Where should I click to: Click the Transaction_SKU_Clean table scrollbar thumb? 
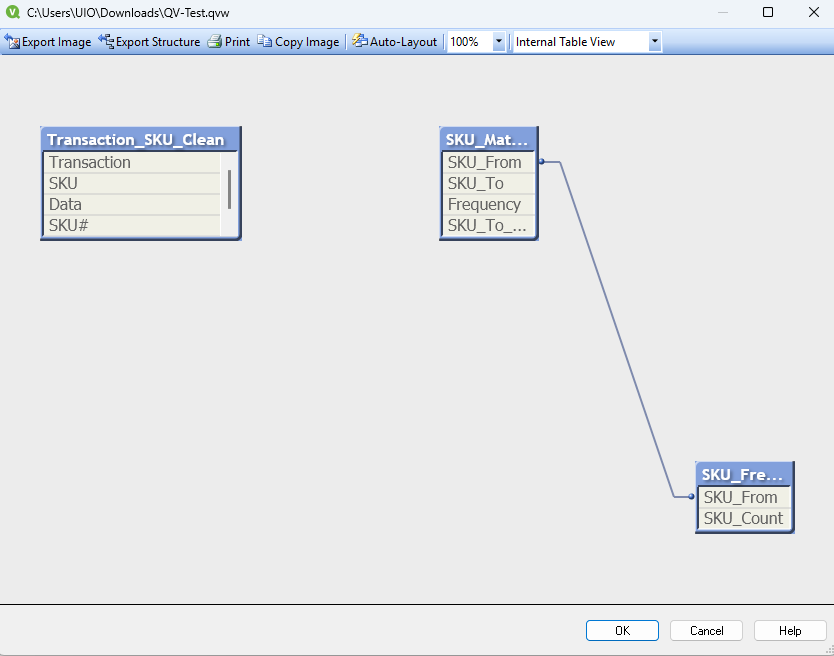click(229, 189)
